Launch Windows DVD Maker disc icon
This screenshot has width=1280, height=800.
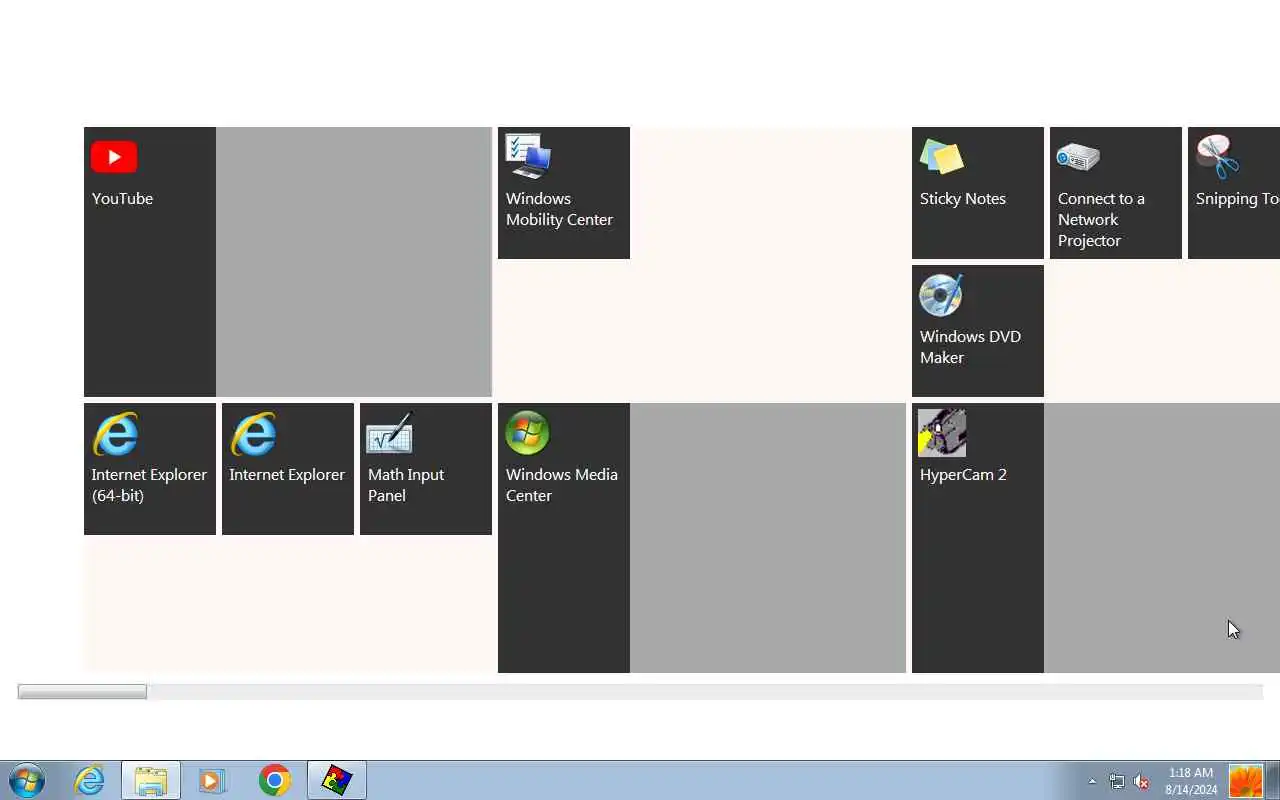coord(941,294)
